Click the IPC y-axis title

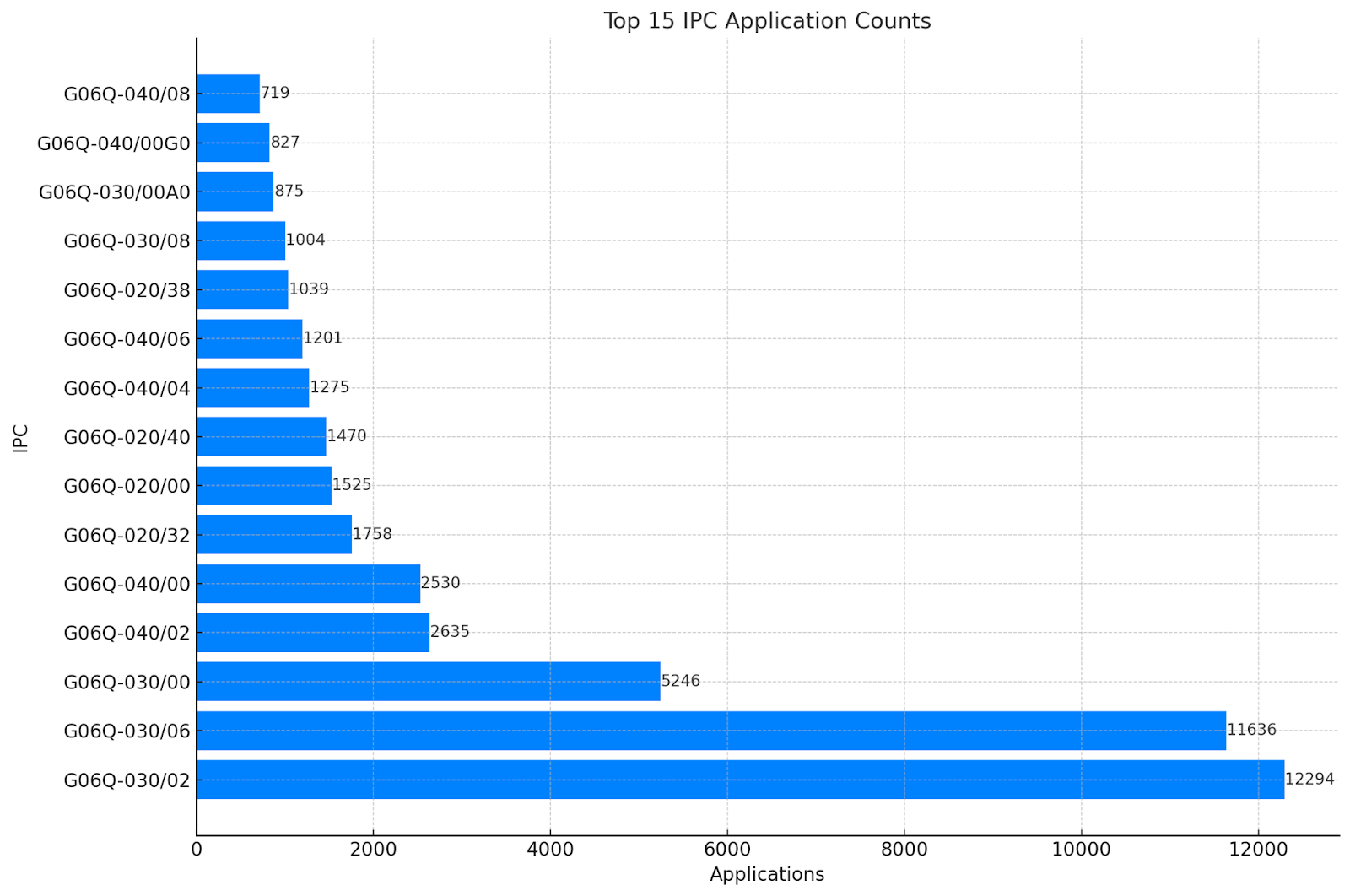[x=21, y=438]
